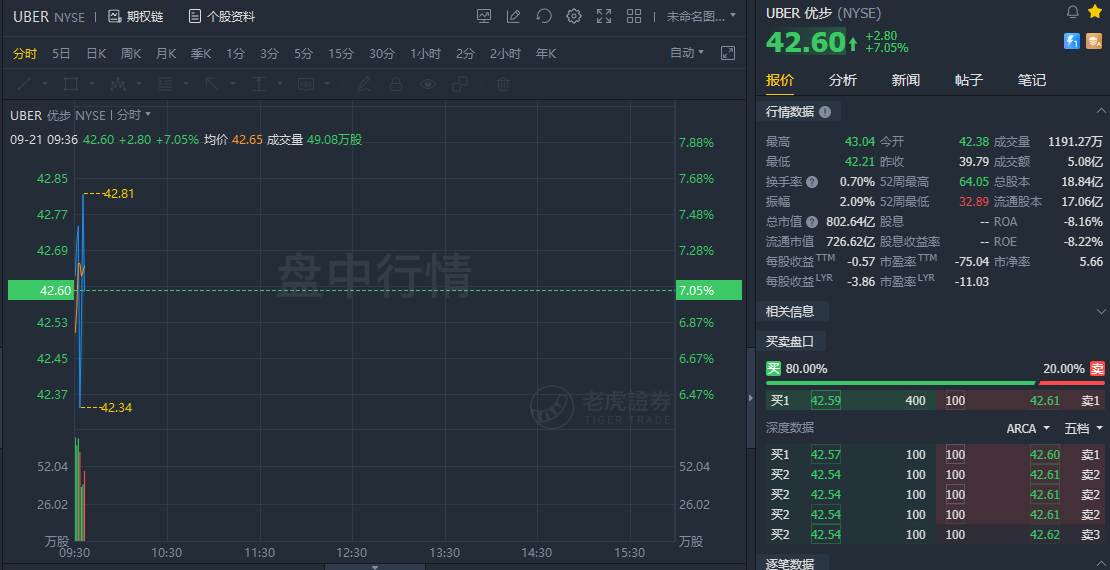Open the ARCA exchange dropdown
Image resolution: width=1110 pixels, height=570 pixels.
(1029, 428)
